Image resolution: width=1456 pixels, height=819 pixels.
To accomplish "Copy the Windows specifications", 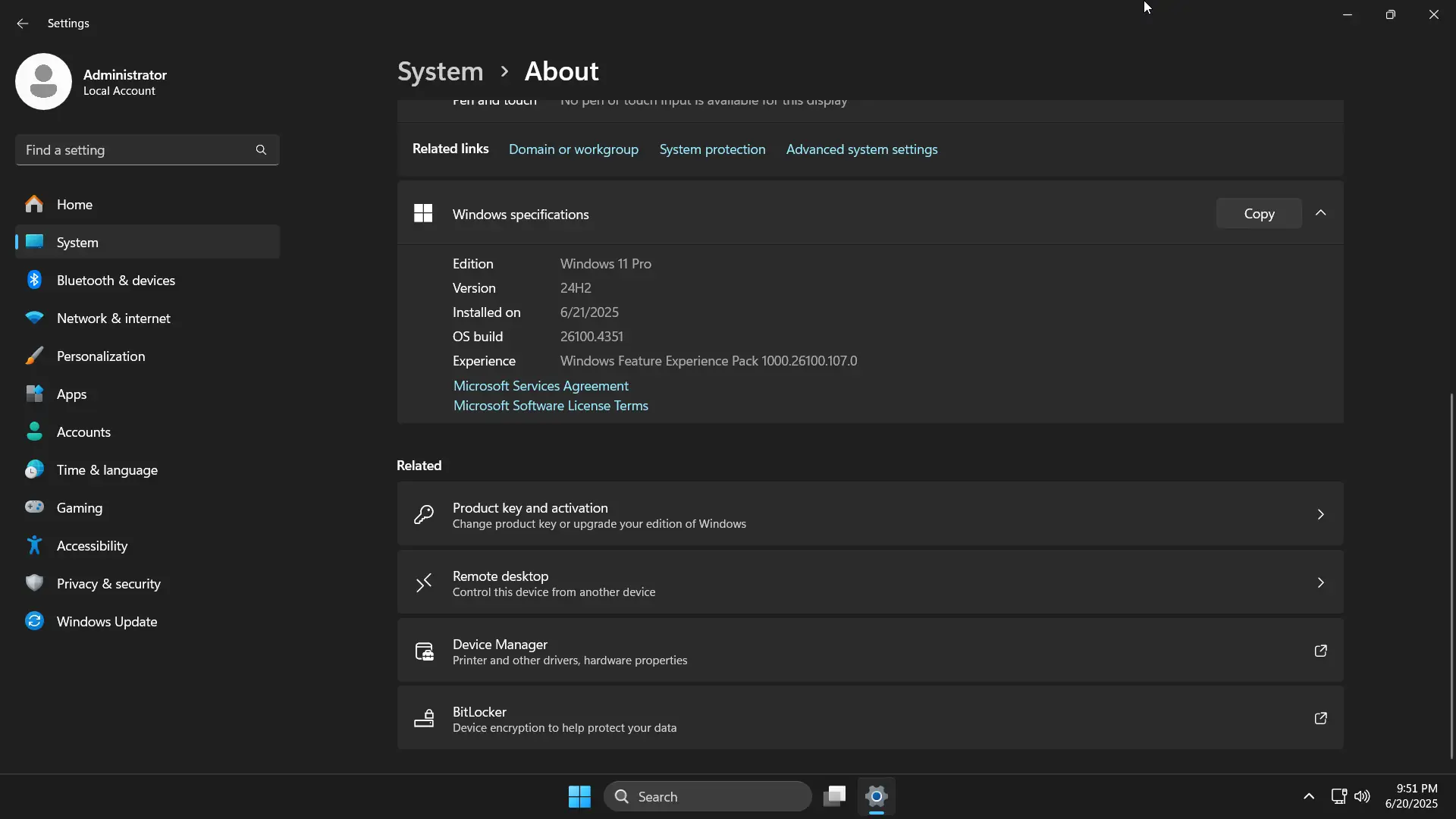I will pyautogui.click(x=1259, y=214).
